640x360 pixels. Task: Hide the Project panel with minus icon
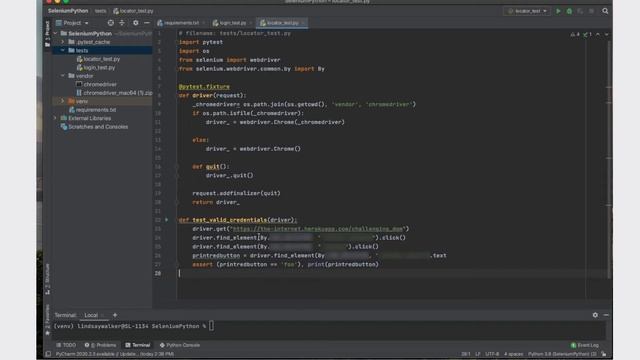(x=147, y=23)
